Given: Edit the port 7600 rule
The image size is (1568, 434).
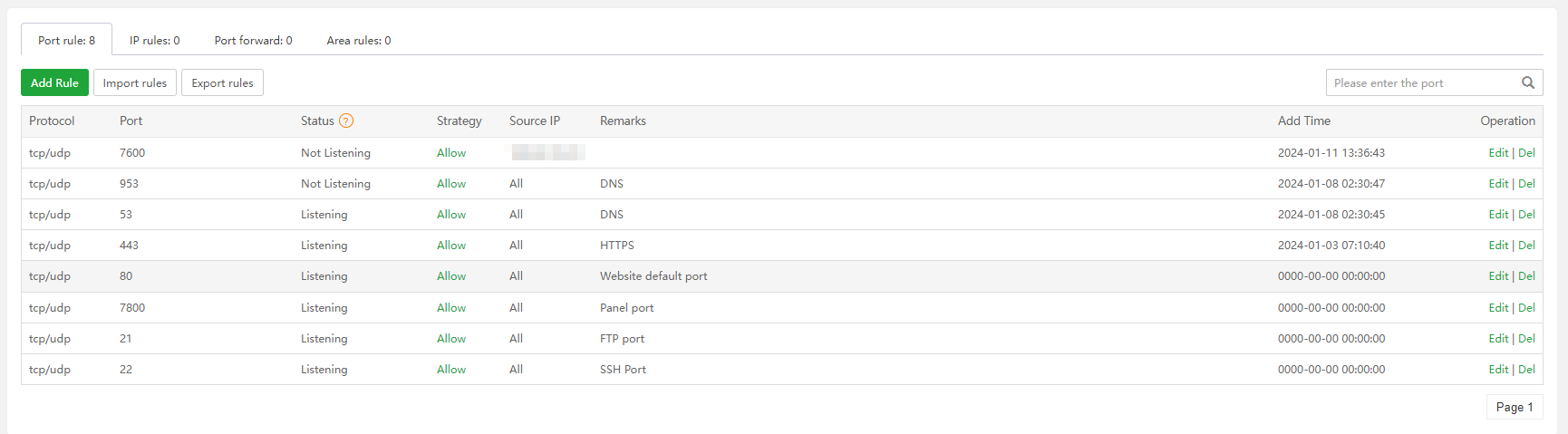Looking at the screenshot, I should pyautogui.click(x=1498, y=153).
